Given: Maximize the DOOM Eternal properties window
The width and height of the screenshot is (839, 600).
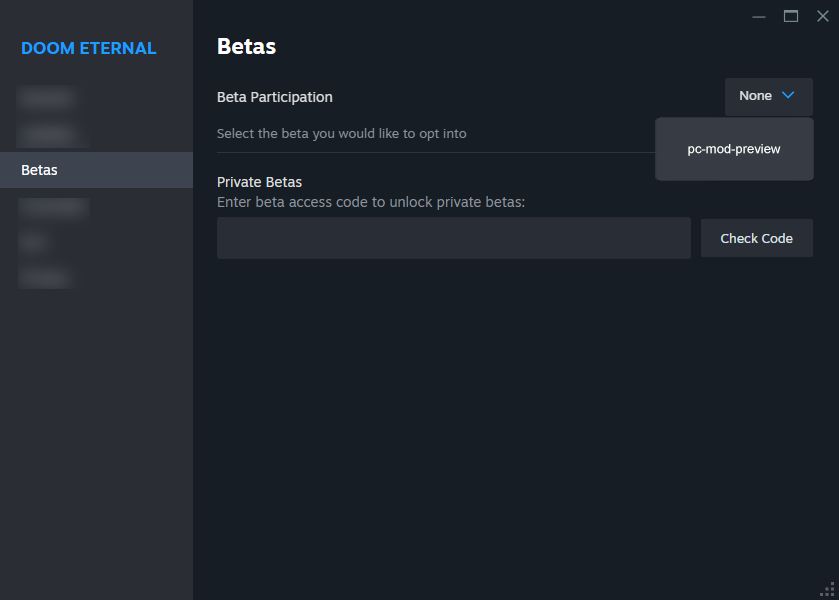Looking at the screenshot, I should tap(791, 16).
